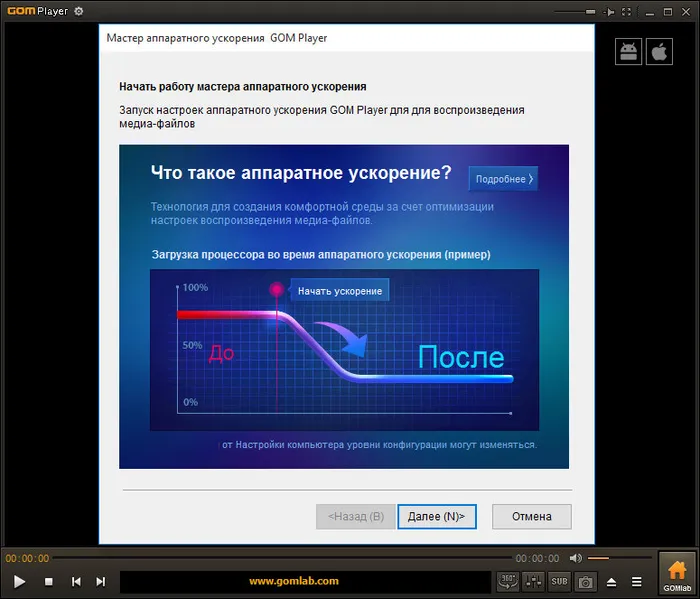
Task: Open GOM Player settings gear
Action: pos(79,11)
